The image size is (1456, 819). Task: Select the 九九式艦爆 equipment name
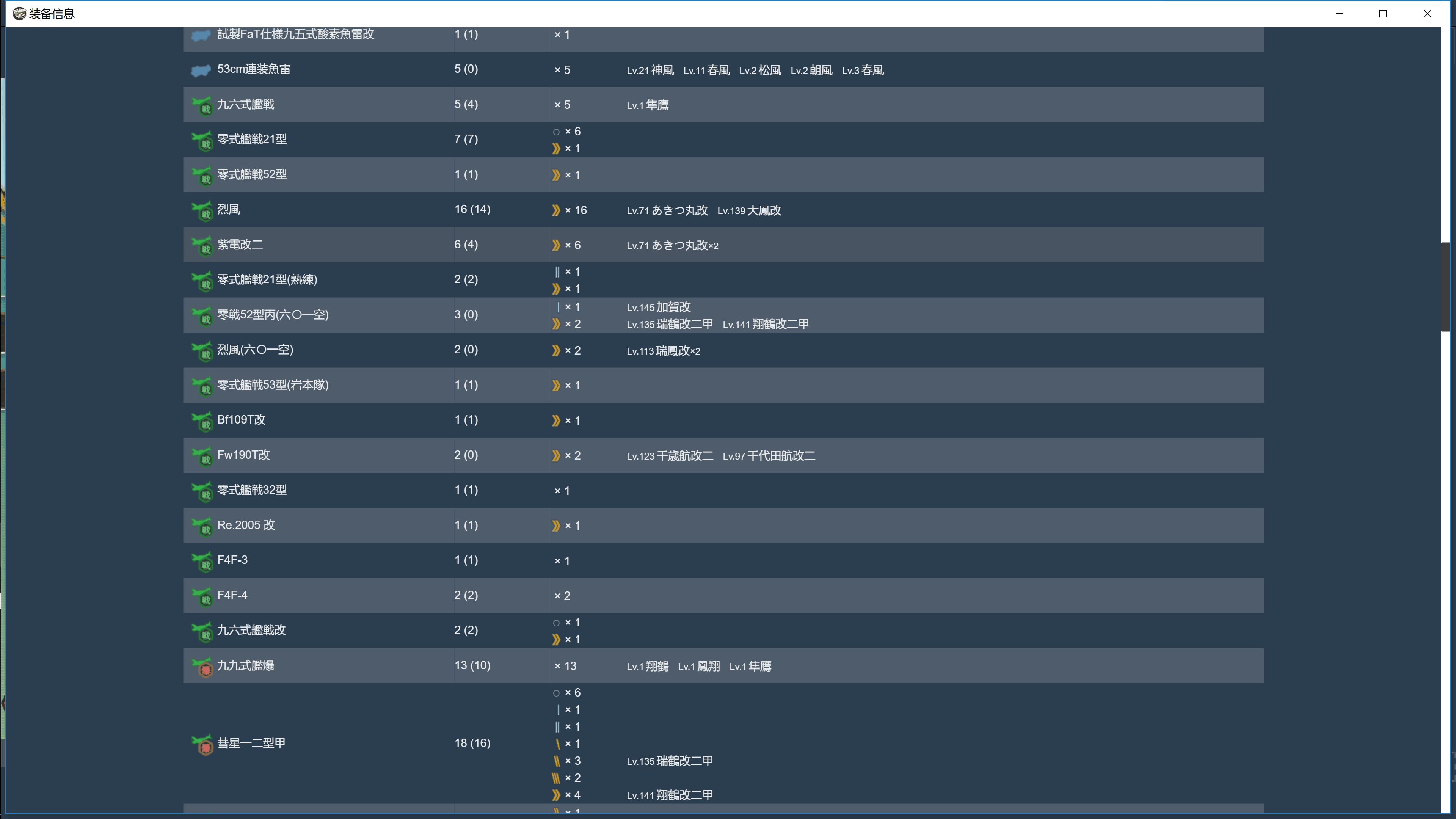click(246, 665)
